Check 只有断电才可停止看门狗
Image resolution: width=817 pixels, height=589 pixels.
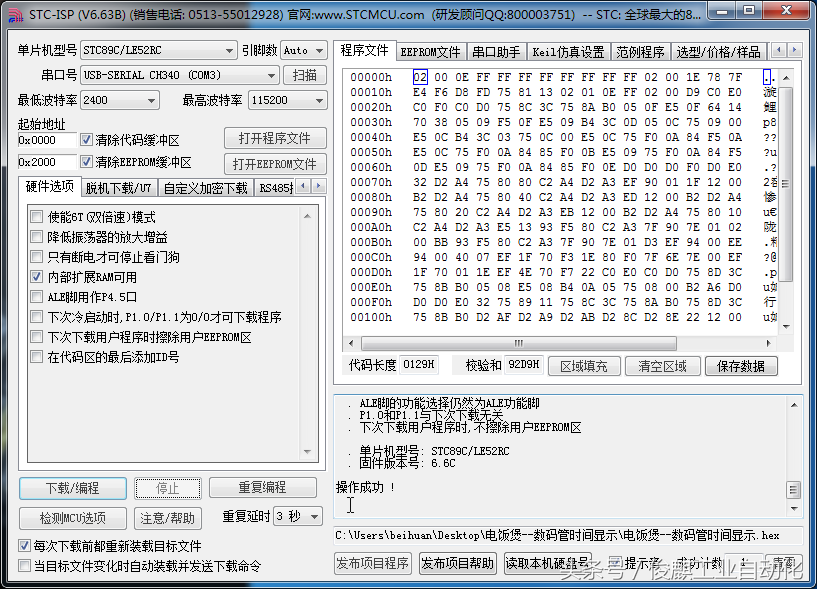(36, 256)
